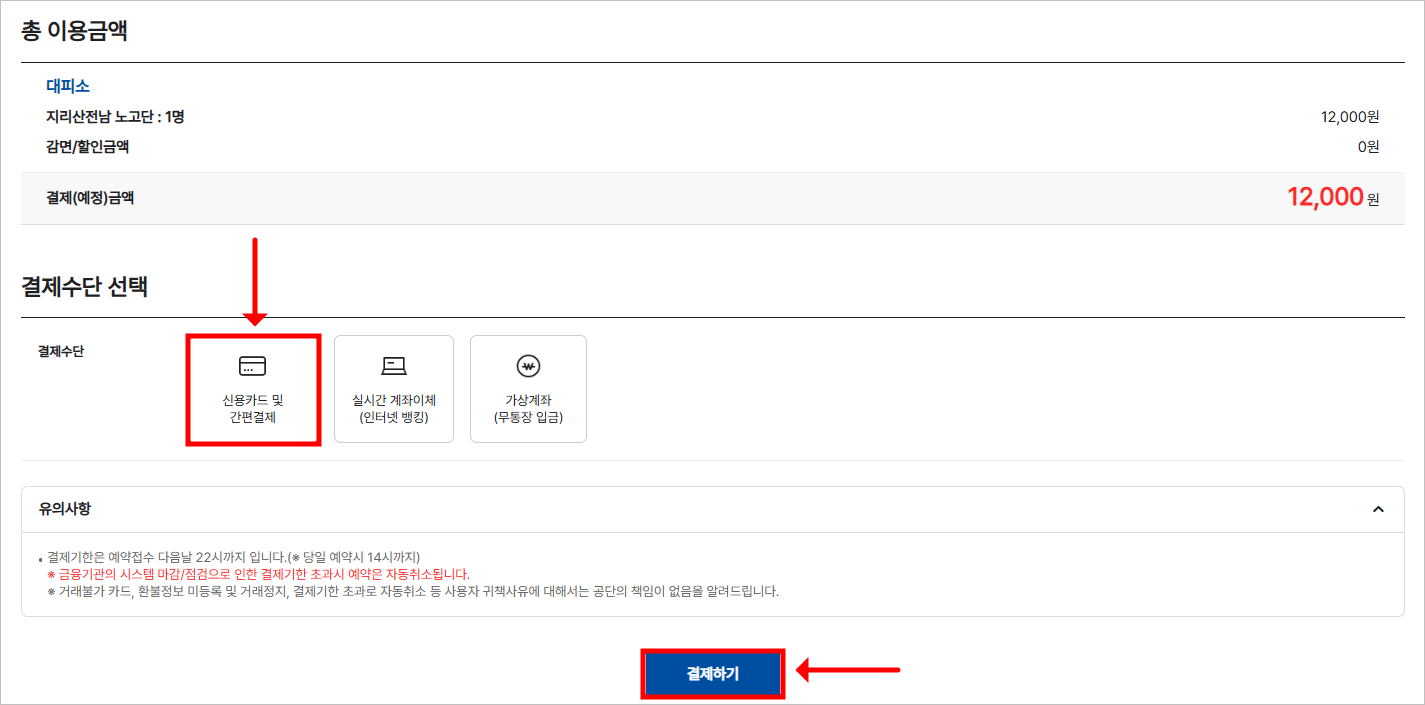Click the 결제(예정)금액 label
This screenshot has width=1425, height=705.
pyautogui.click(x=90, y=198)
